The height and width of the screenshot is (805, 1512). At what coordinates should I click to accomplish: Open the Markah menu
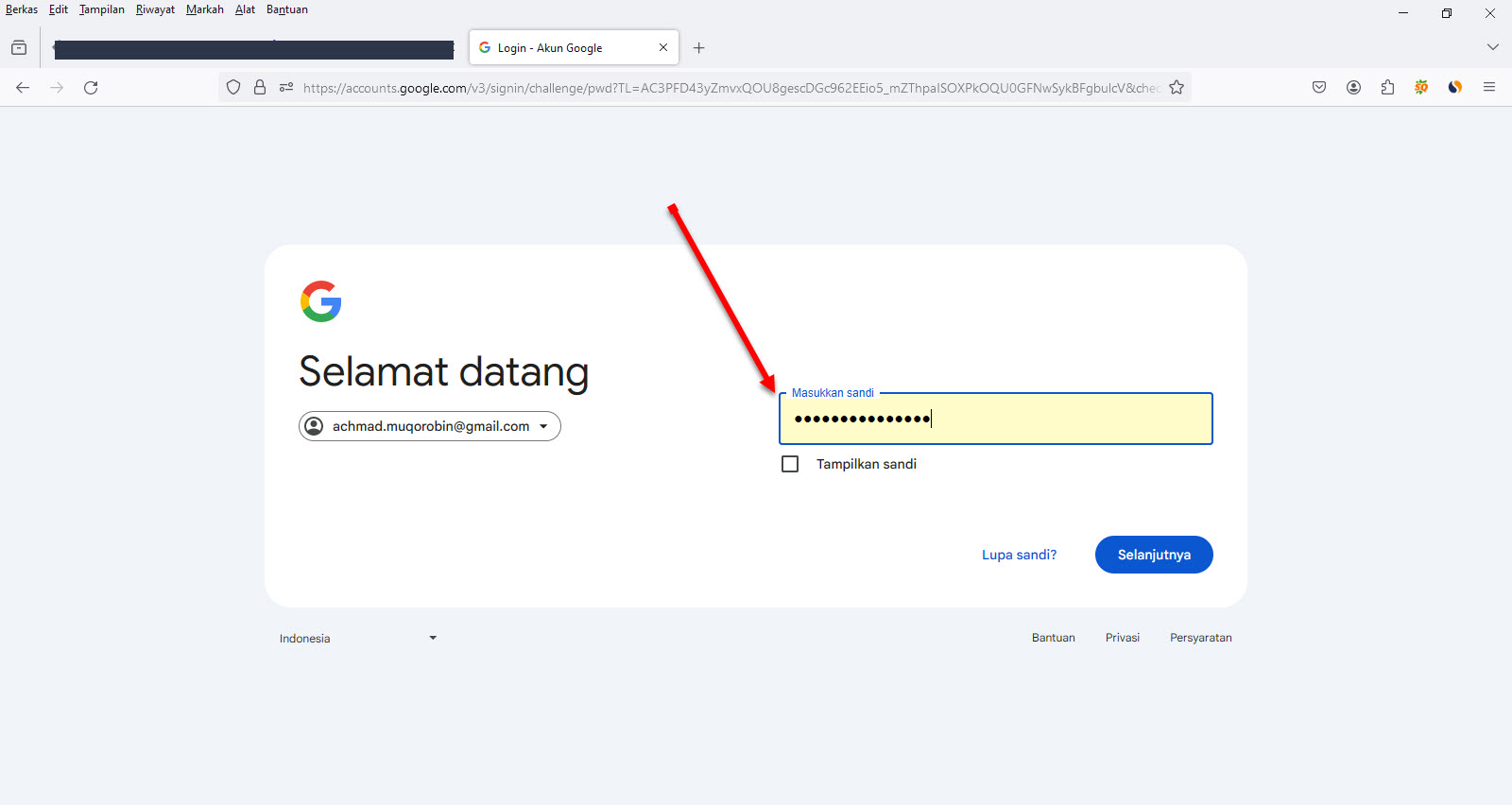click(204, 9)
